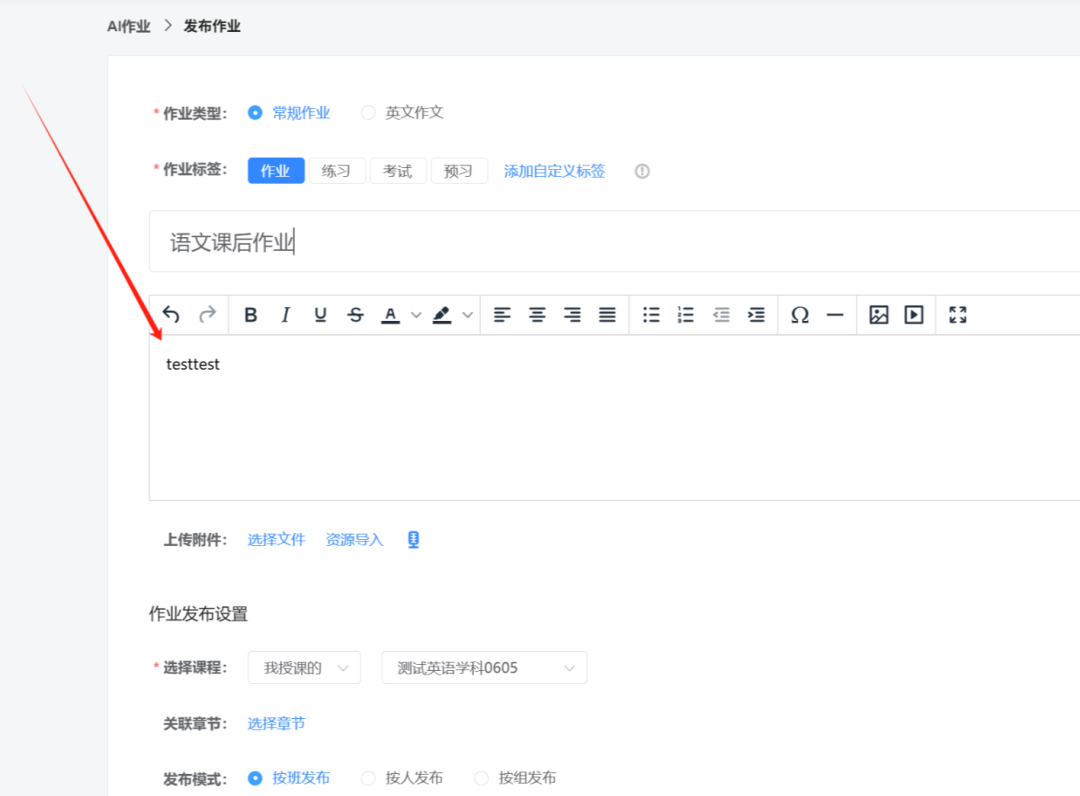Insert a video into editor
Screen dimensions: 1080x796
913,315
